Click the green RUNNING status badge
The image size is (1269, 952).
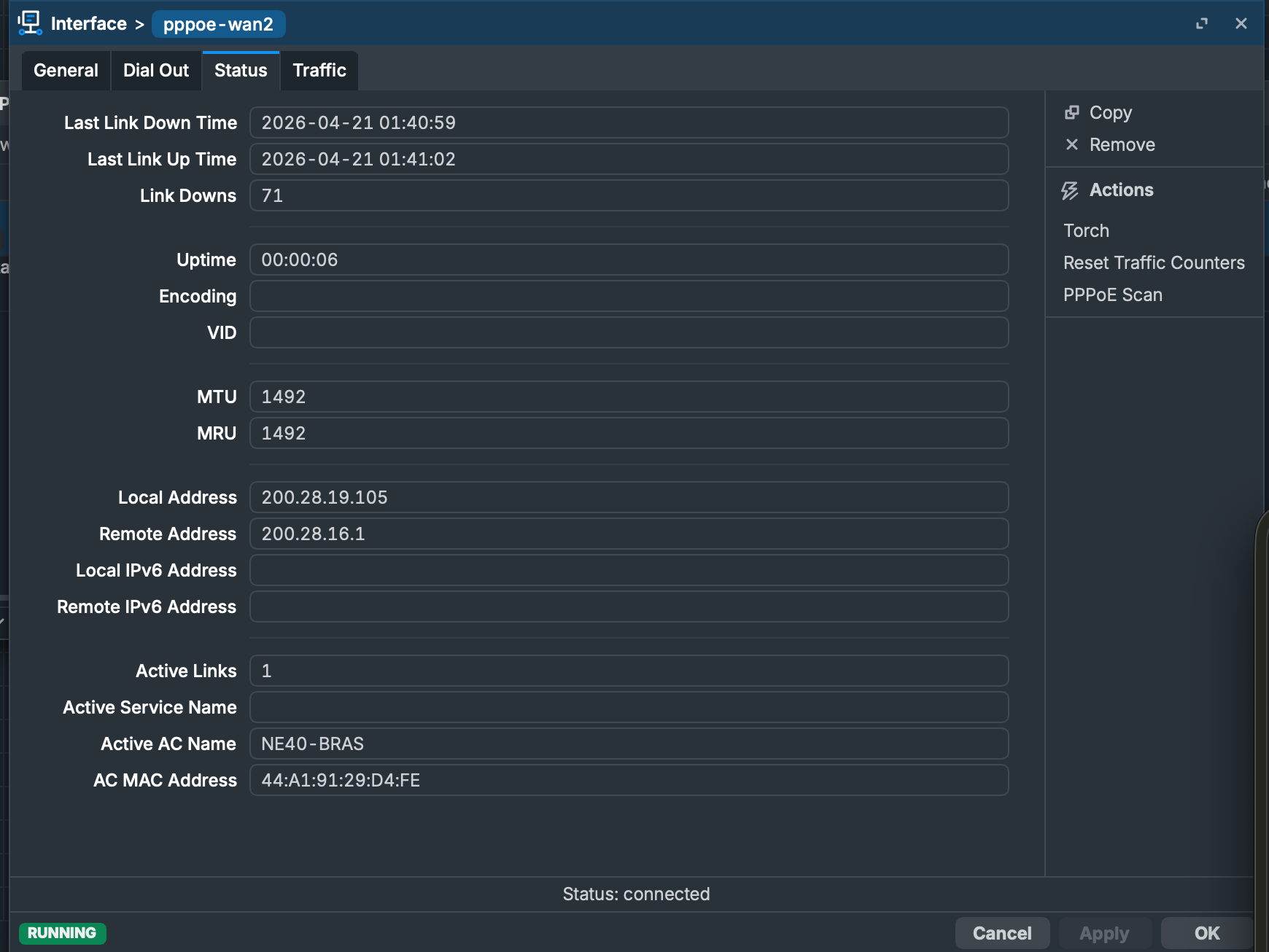[62, 933]
